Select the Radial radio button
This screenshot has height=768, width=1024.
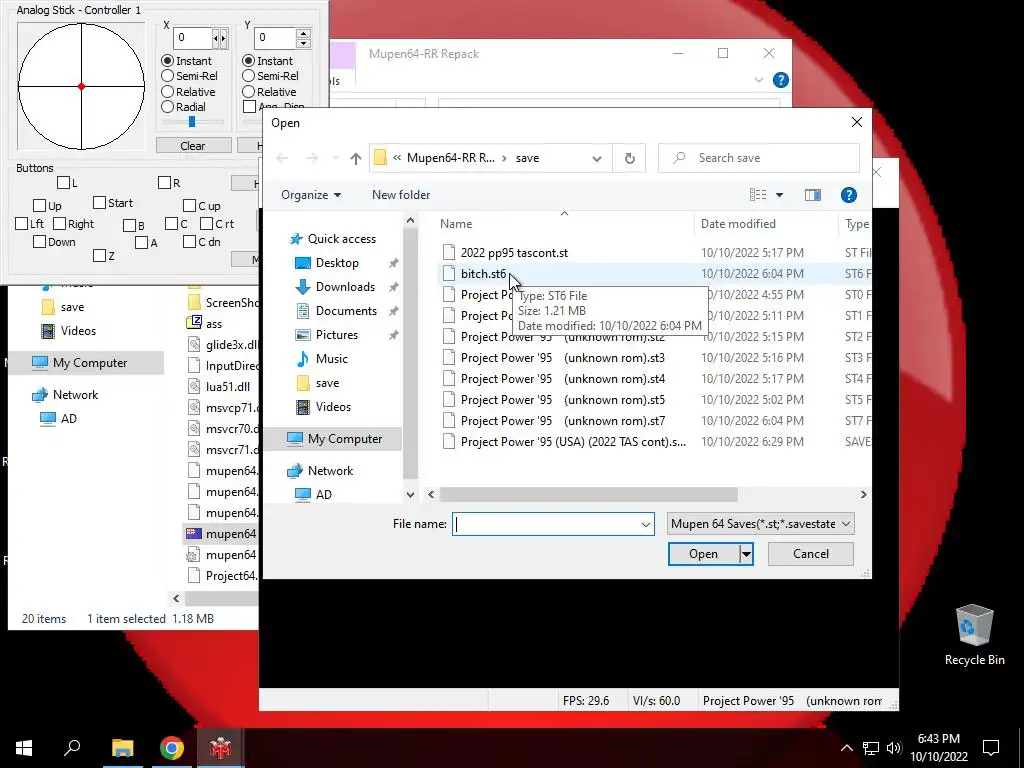pyautogui.click(x=168, y=107)
